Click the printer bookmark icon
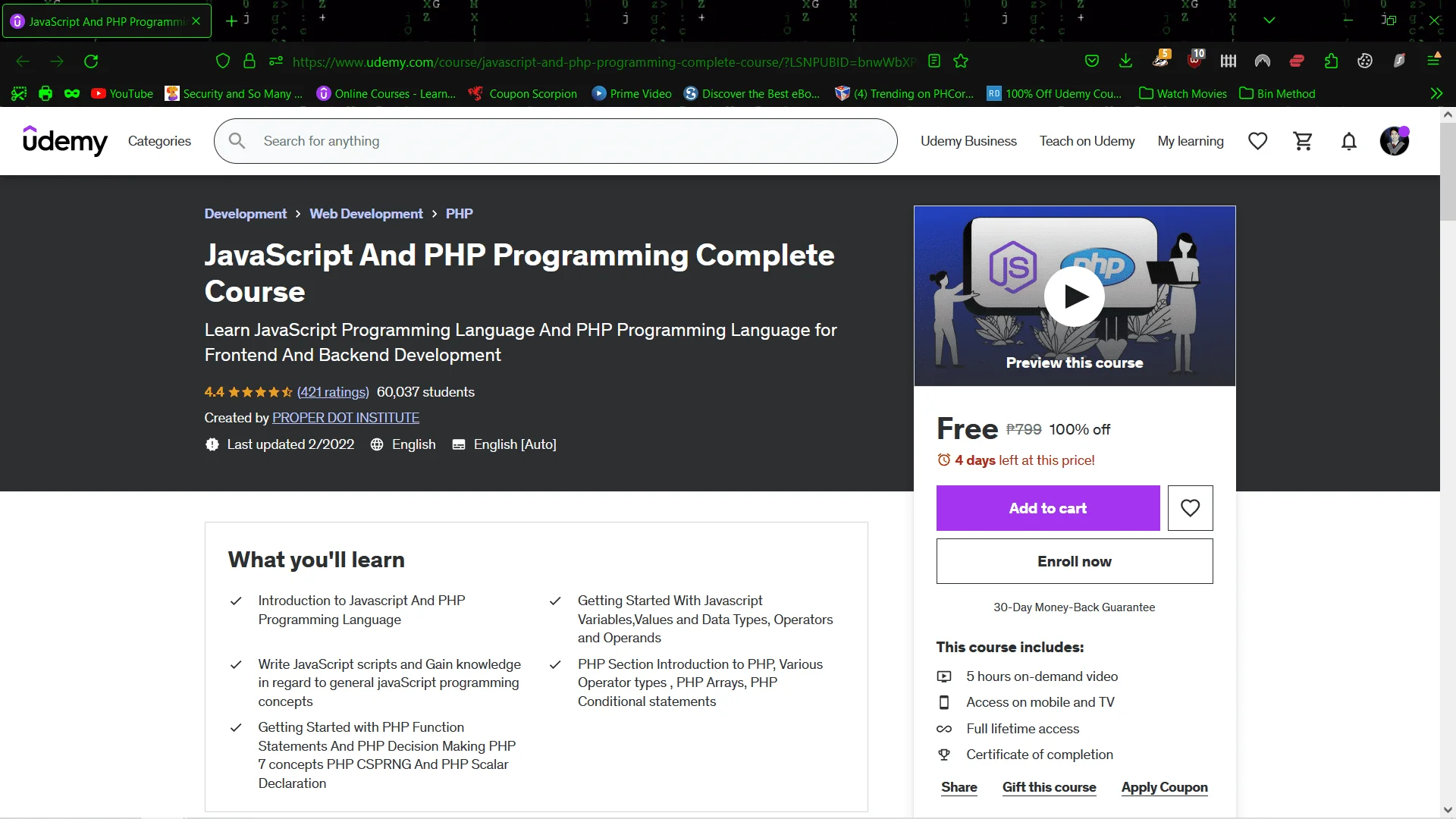 pos(45,93)
